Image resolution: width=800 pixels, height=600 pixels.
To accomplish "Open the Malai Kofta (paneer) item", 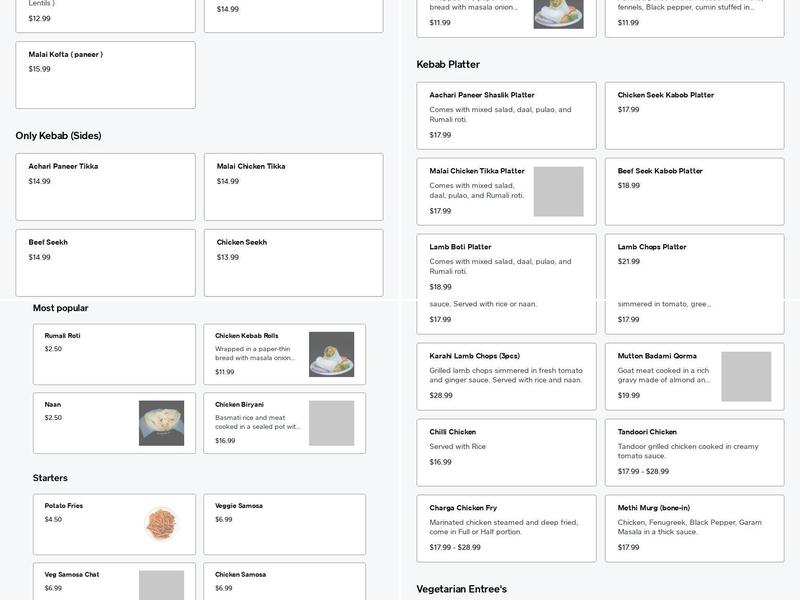I will 105,75.
